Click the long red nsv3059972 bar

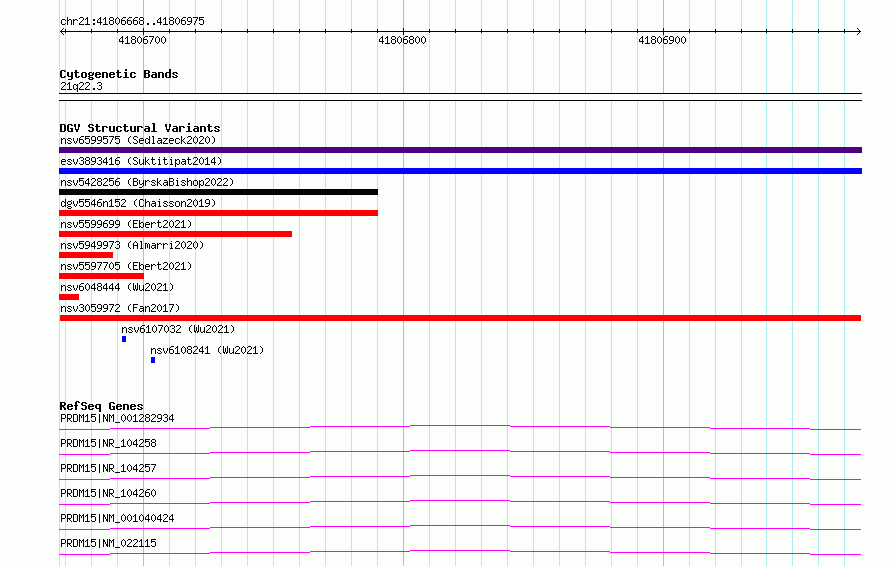(x=460, y=318)
